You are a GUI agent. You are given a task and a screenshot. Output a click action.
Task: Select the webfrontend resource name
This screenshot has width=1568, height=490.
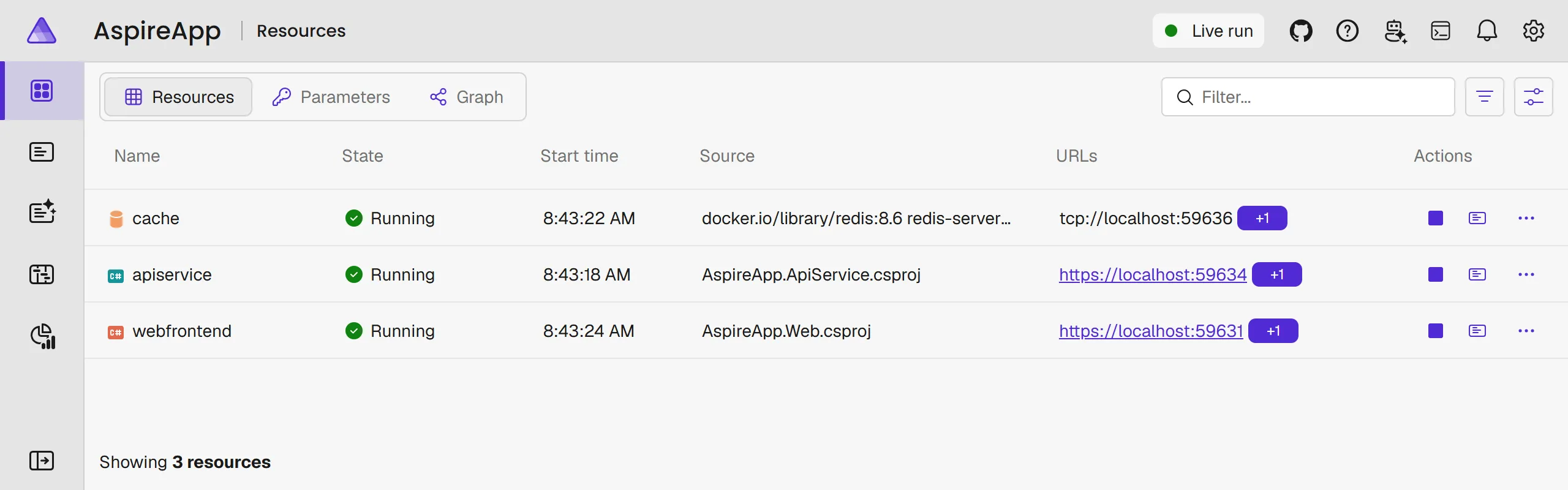tap(182, 331)
